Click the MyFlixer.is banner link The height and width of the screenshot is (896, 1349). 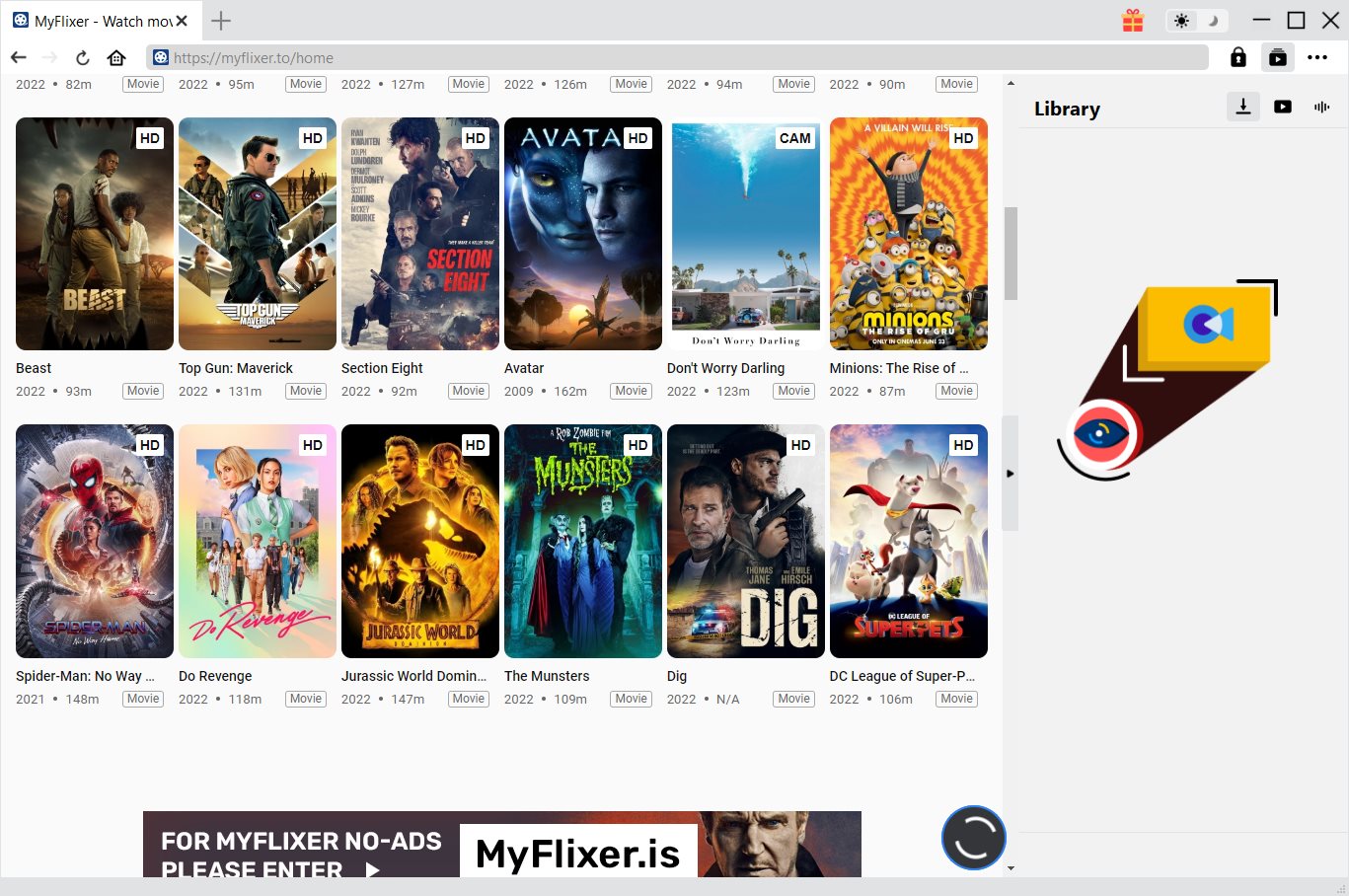(x=578, y=851)
